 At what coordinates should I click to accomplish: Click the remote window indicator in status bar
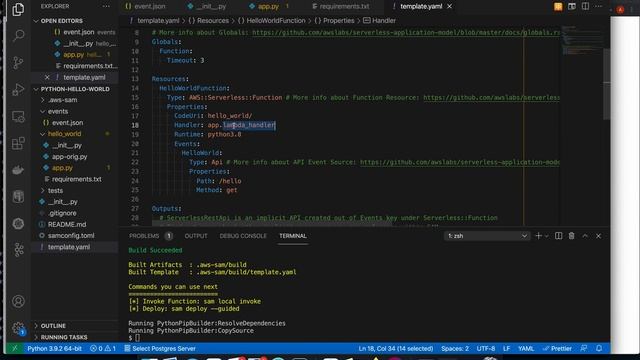(15, 349)
